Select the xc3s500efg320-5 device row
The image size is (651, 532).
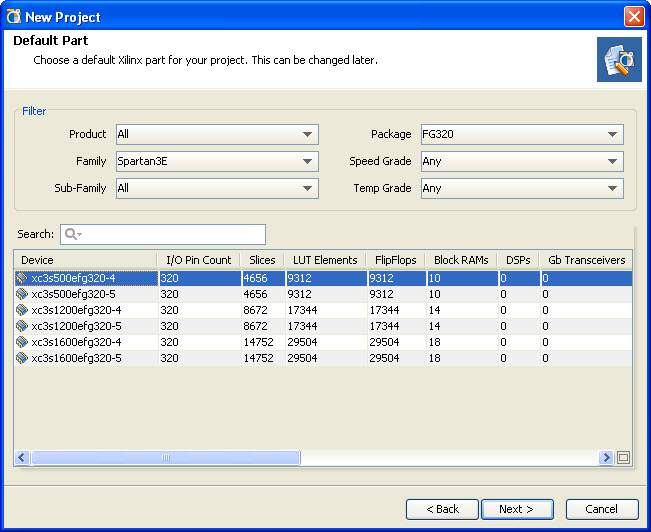tap(323, 294)
